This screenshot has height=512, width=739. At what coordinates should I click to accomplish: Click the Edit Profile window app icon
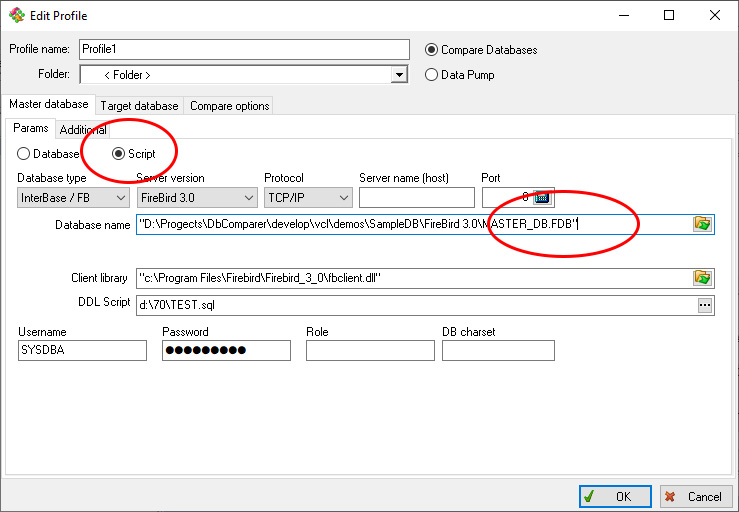[17, 16]
